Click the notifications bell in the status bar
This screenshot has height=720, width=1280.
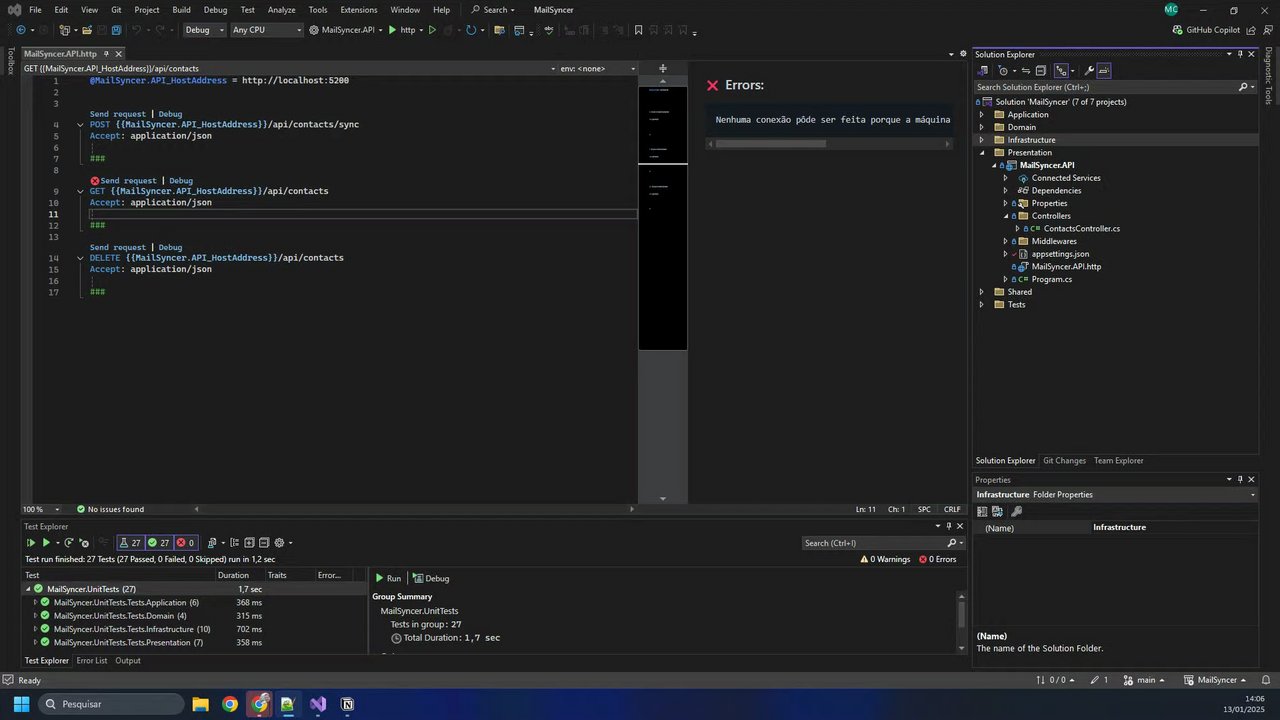point(1265,680)
